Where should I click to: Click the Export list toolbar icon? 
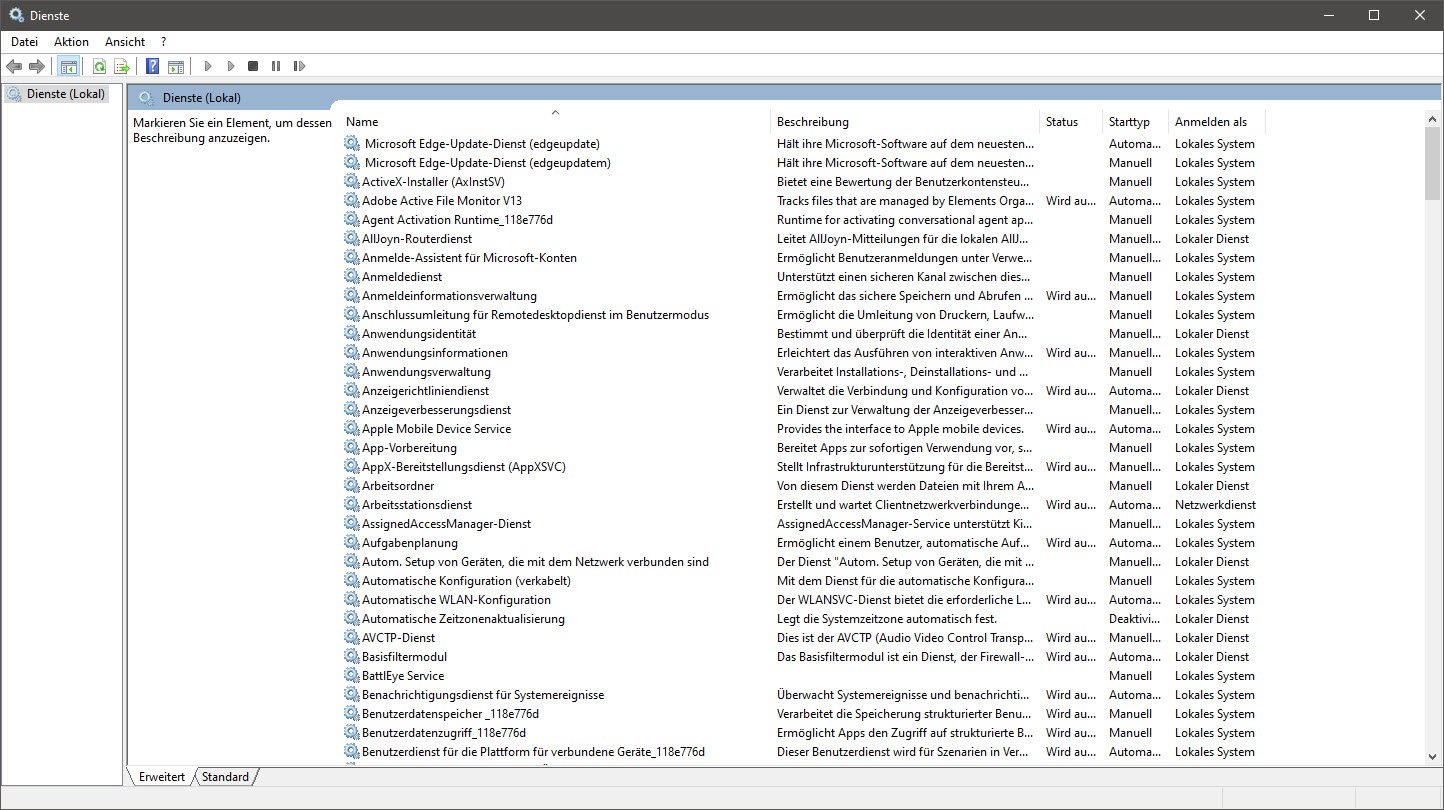(x=122, y=66)
